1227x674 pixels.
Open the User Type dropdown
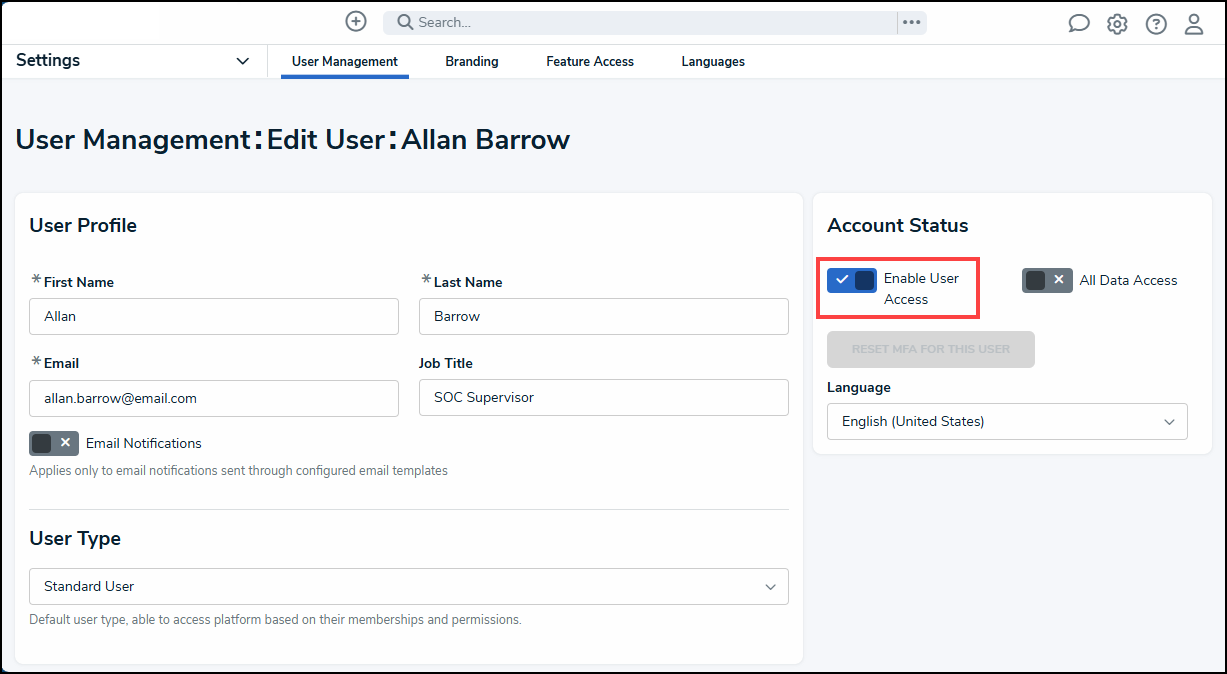point(409,587)
